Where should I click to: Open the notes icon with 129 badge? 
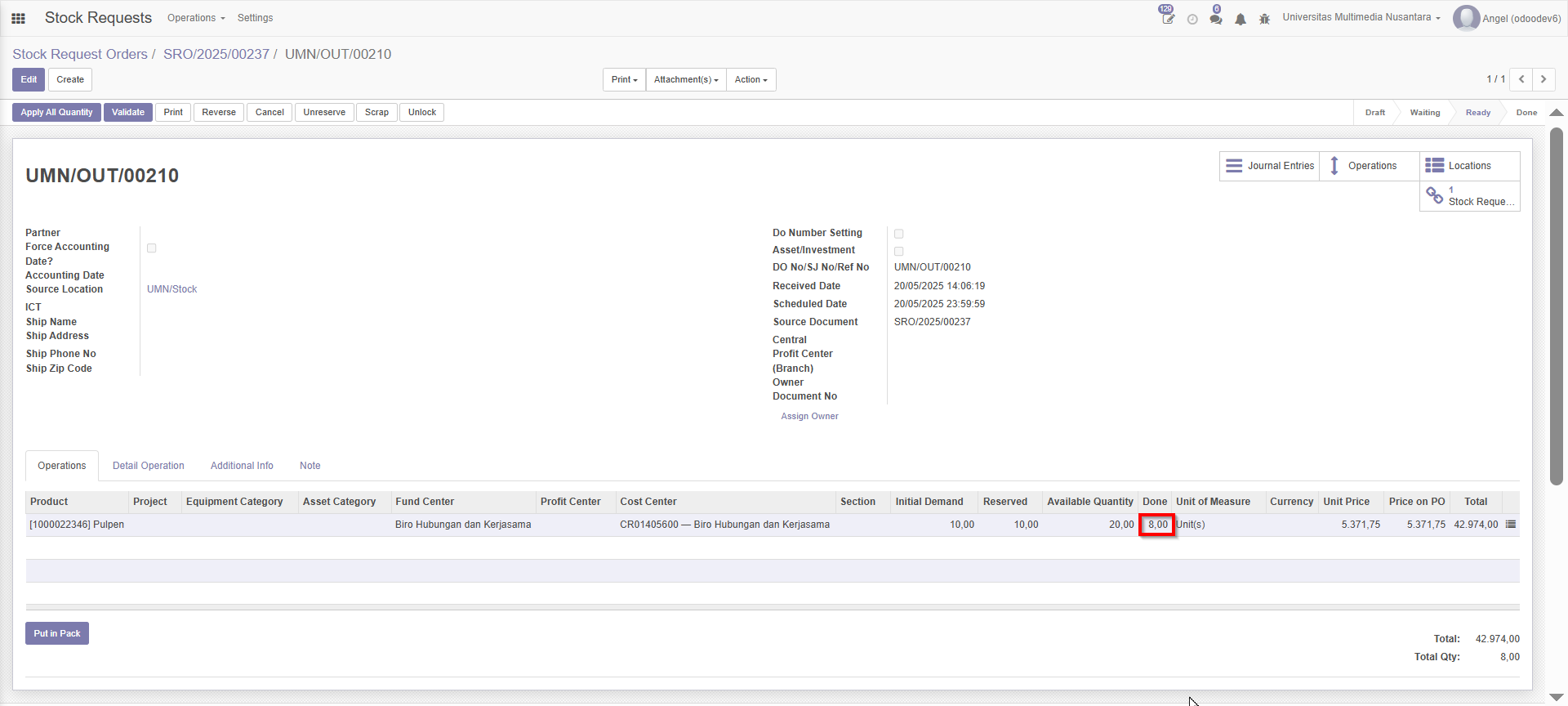1167,18
